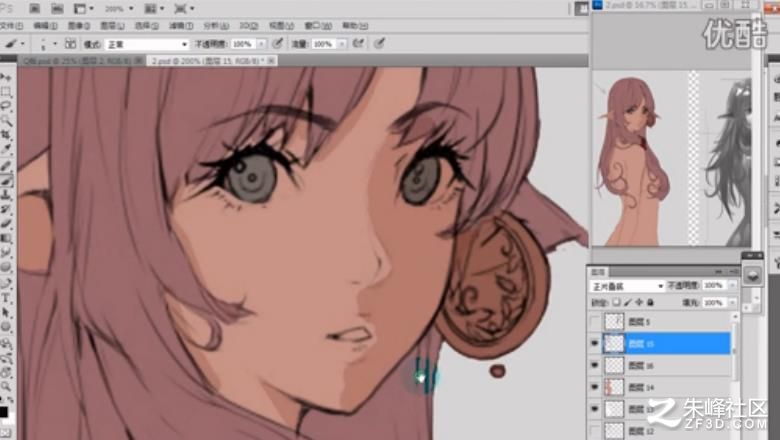Toggle lock position for layer
780x440 pixels.
639,302
